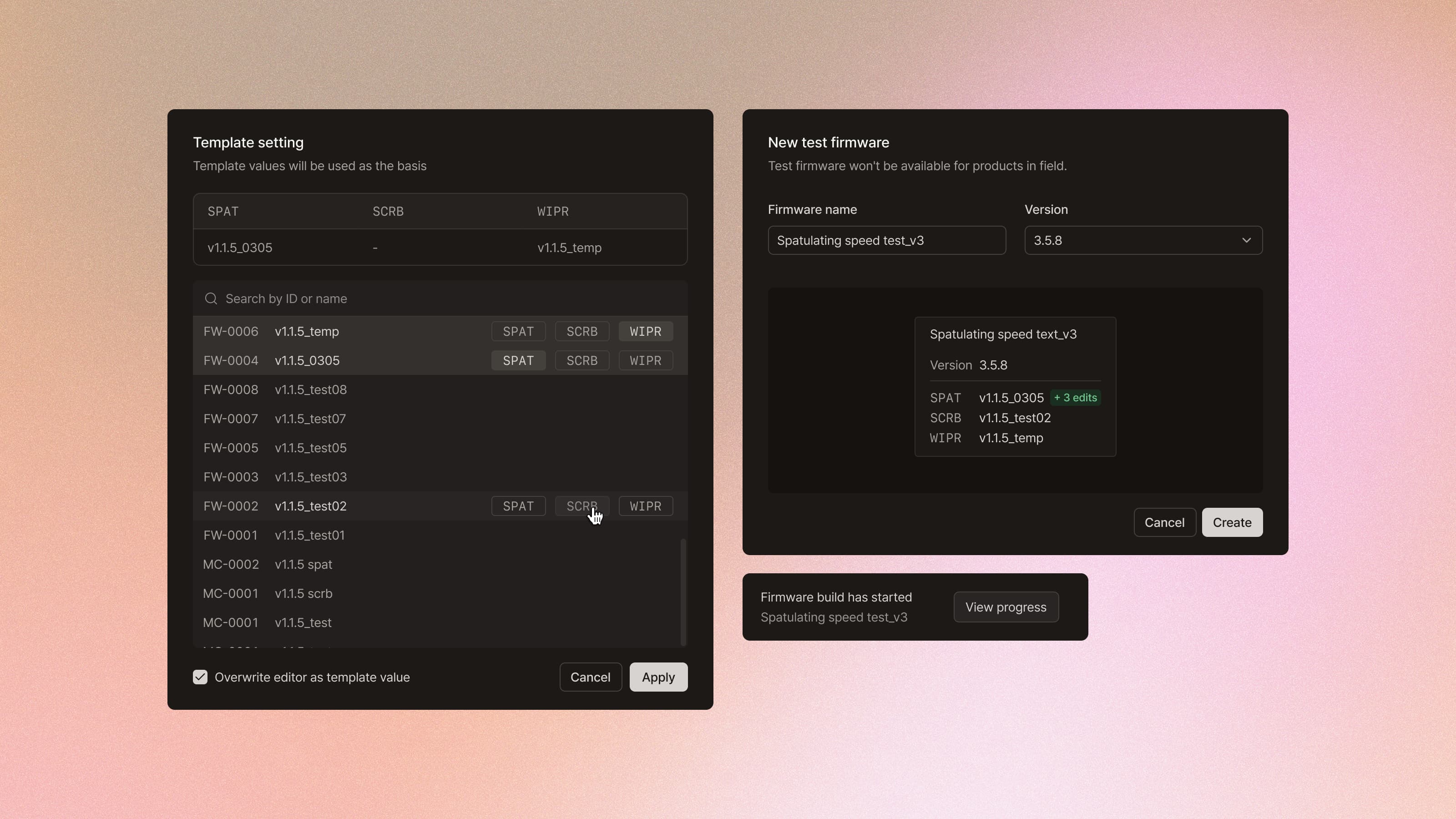1456x819 pixels.
Task: Select SCRB tag for v1.1.5_test02
Action: pyautogui.click(x=581, y=506)
